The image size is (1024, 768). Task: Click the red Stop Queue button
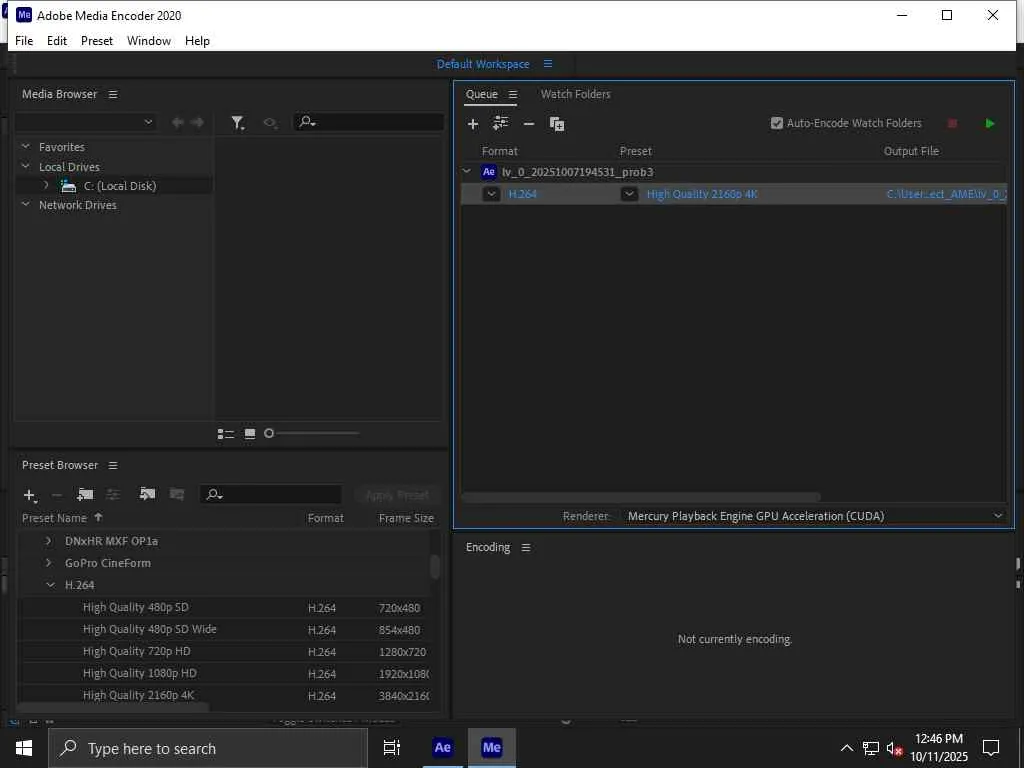952,123
